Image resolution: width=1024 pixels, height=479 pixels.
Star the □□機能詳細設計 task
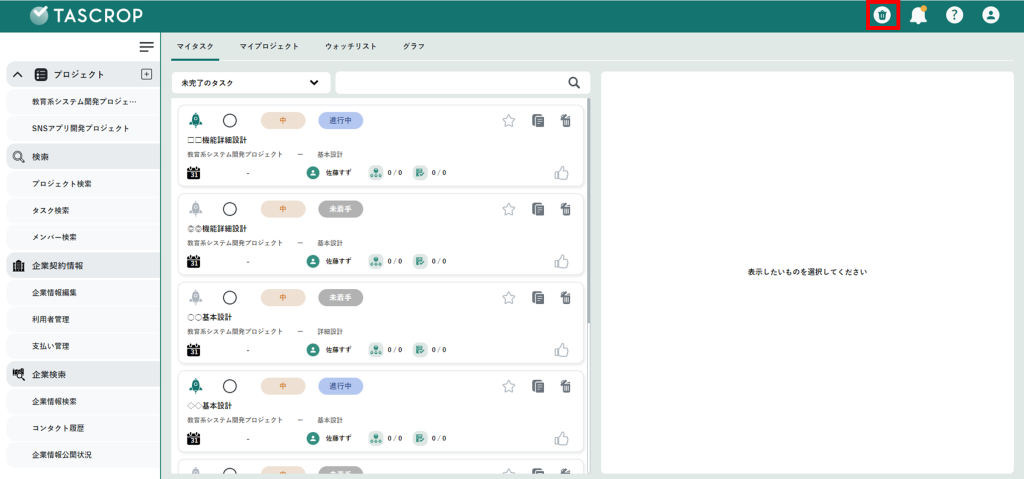(509, 120)
